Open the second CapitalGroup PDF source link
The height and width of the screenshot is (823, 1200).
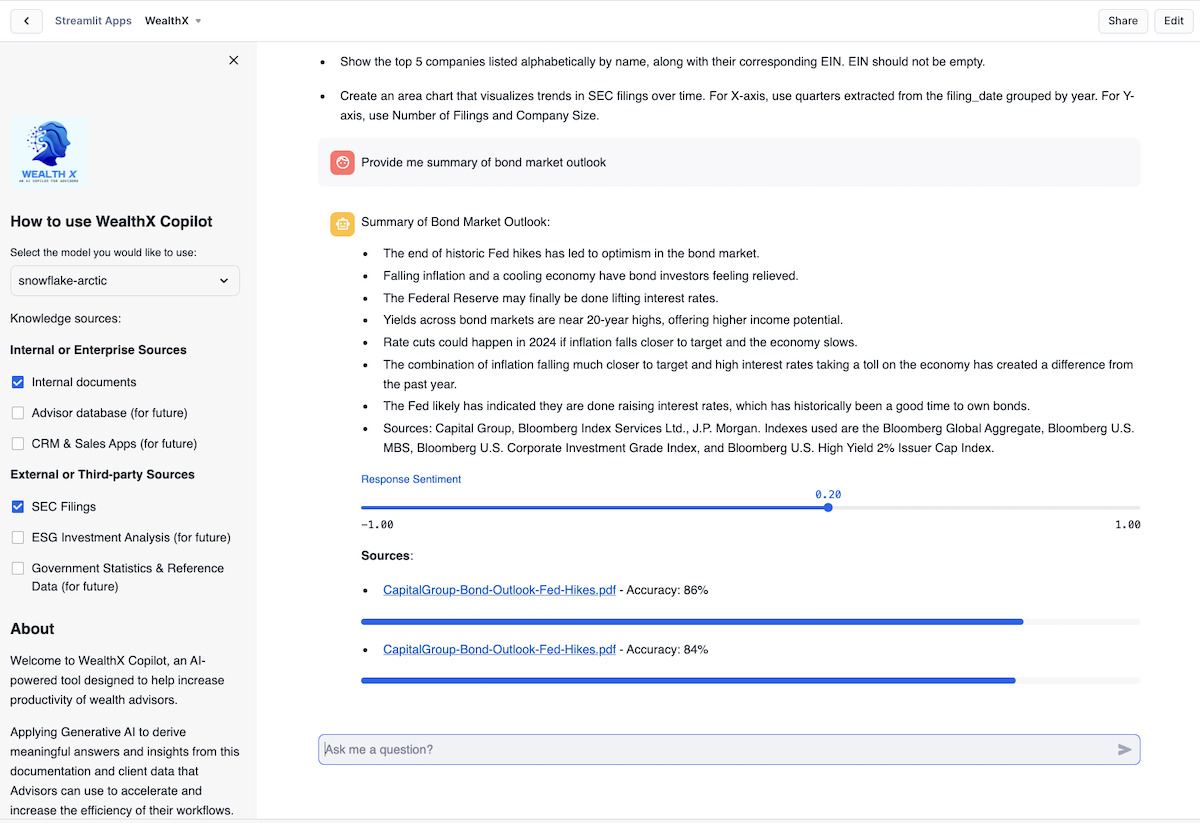tap(499, 650)
